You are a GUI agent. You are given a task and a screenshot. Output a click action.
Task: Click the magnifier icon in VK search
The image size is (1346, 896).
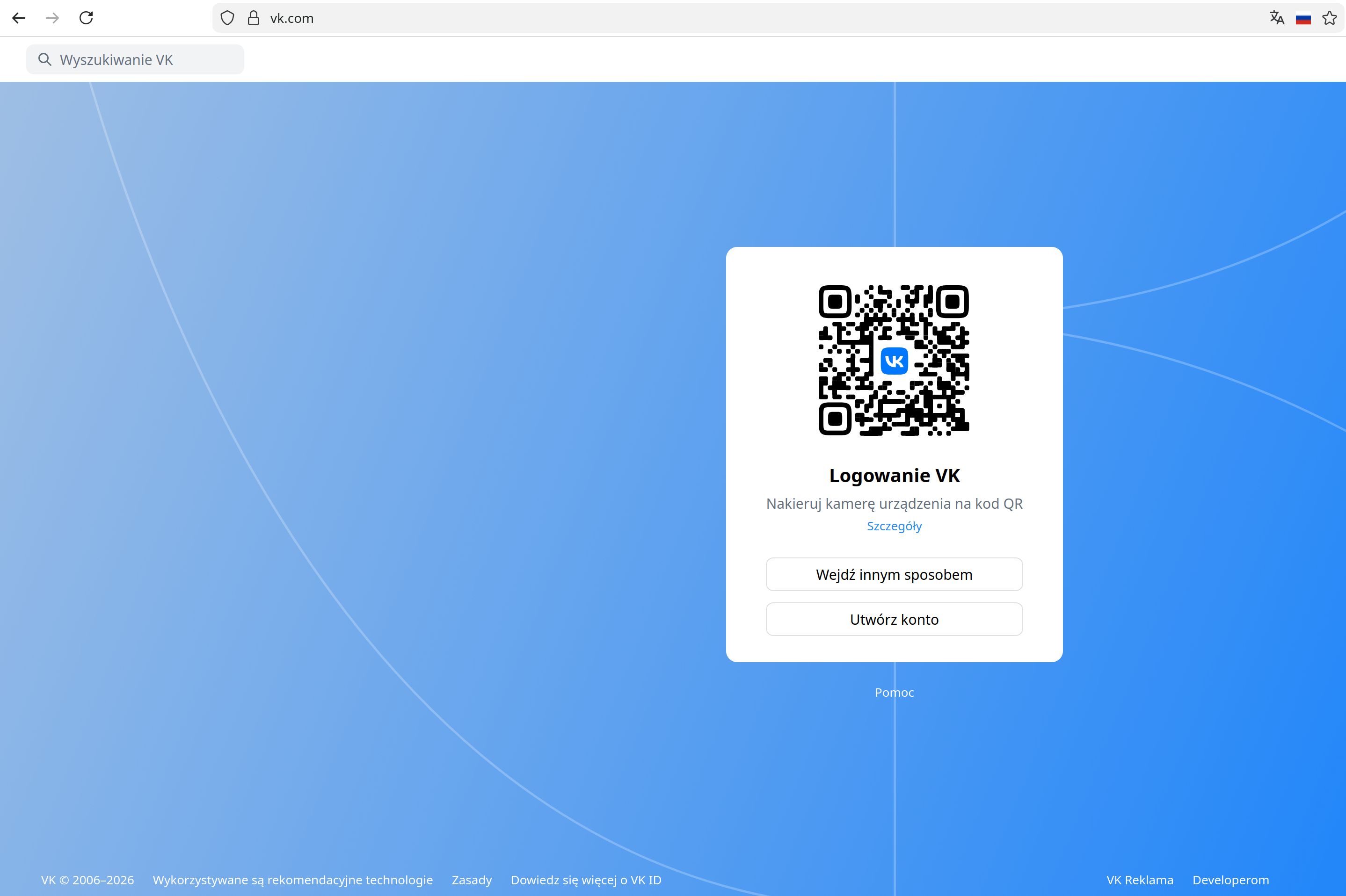(44, 59)
